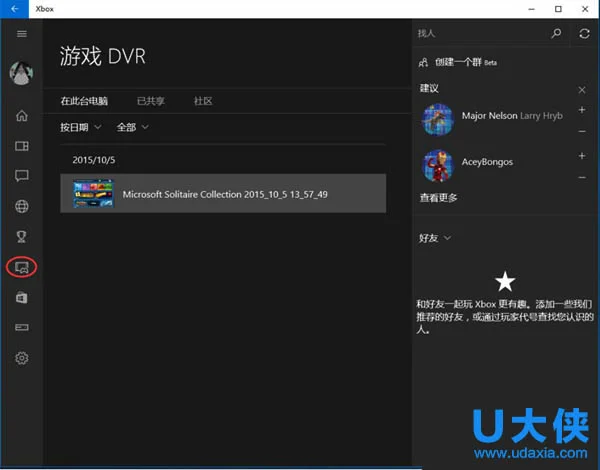This screenshot has height=470, width=600.
Task: Maximize the Xbox window
Action: [558, 9]
